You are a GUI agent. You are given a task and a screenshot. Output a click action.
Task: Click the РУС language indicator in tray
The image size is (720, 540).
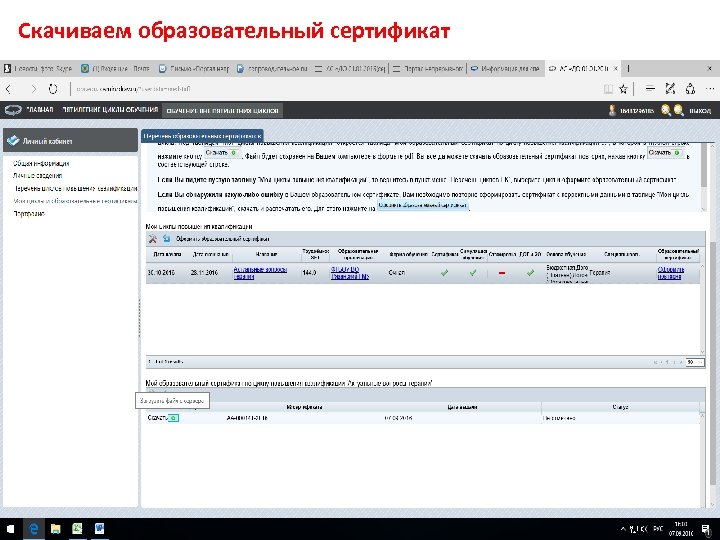(658, 529)
